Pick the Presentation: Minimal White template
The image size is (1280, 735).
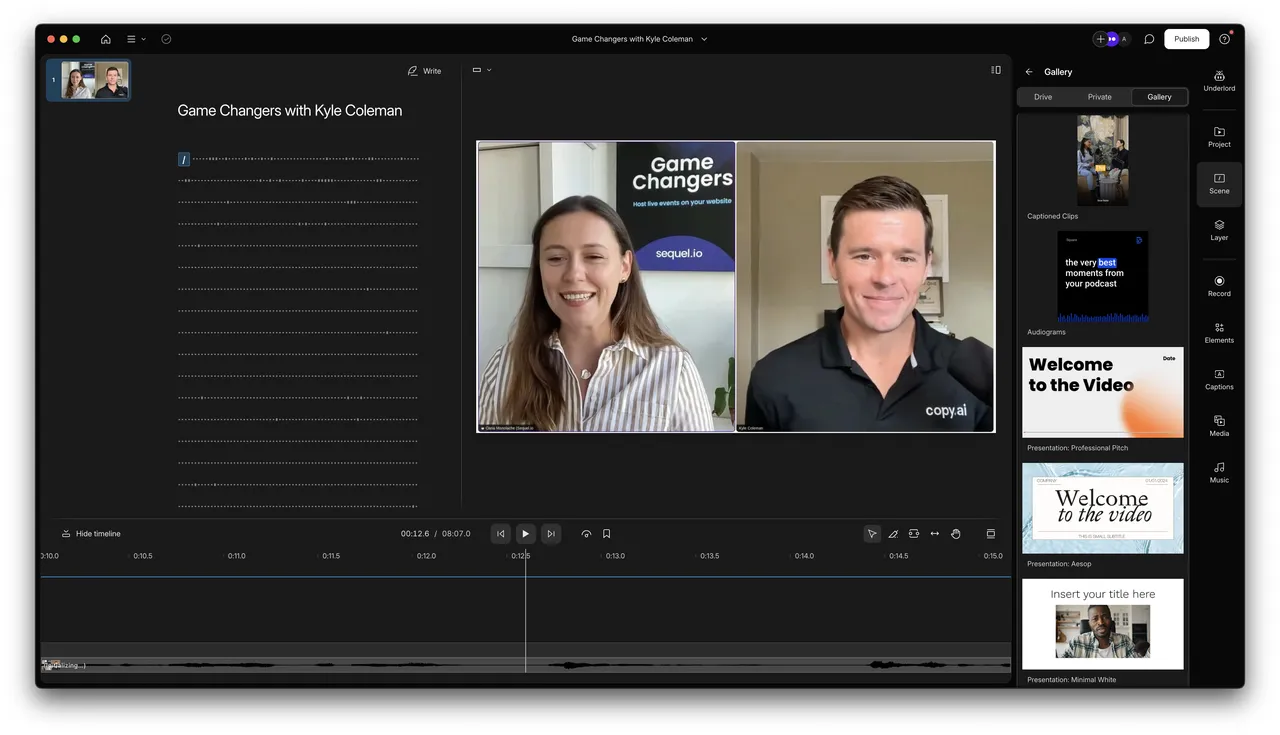coord(1103,624)
